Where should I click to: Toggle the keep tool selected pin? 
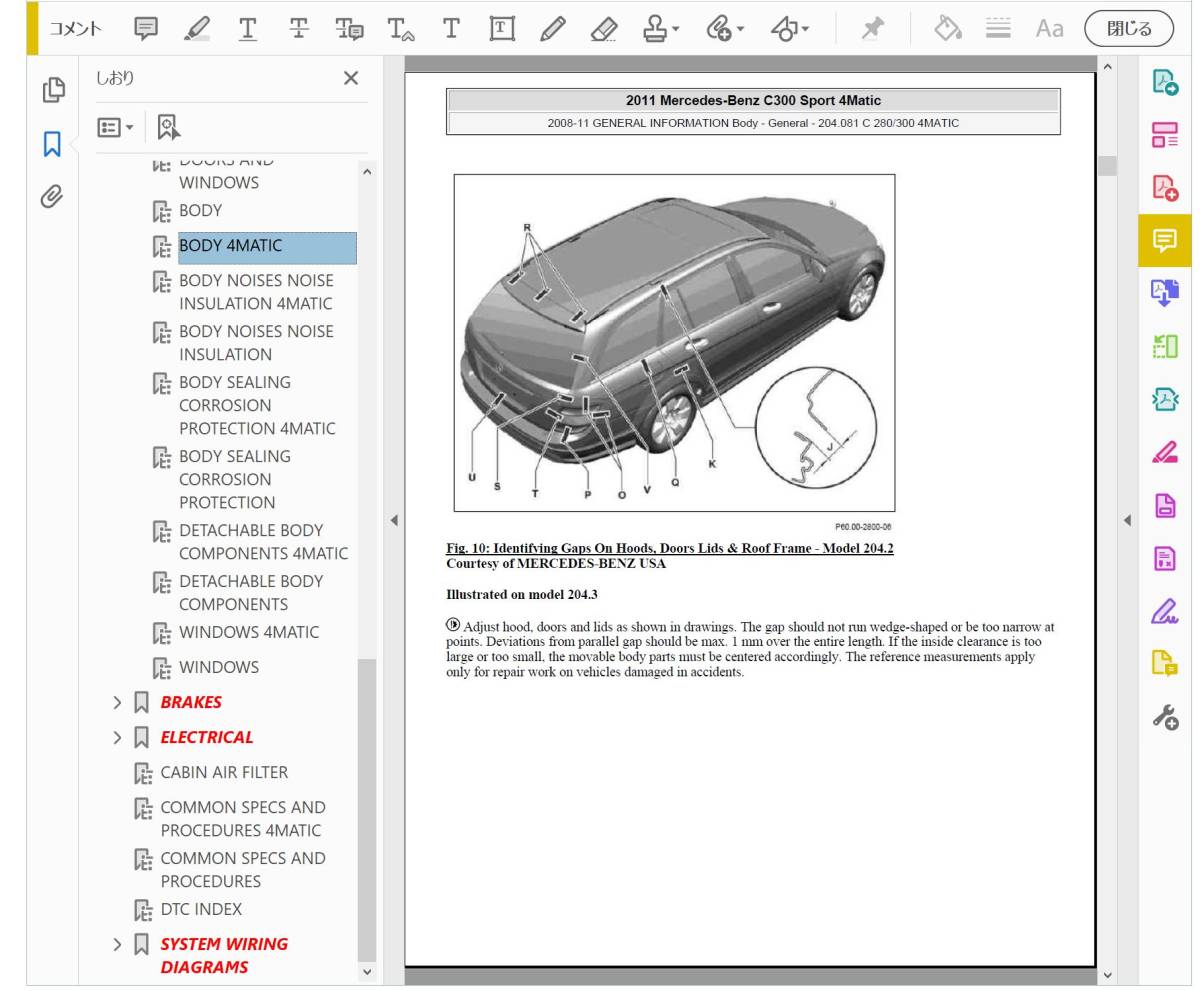point(873,29)
